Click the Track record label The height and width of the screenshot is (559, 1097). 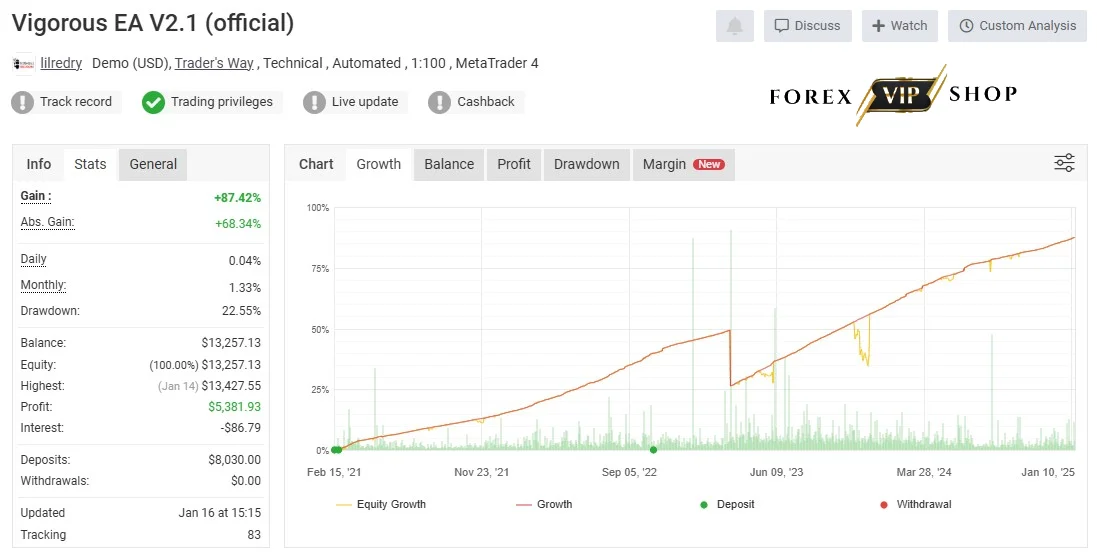[76, 101]
